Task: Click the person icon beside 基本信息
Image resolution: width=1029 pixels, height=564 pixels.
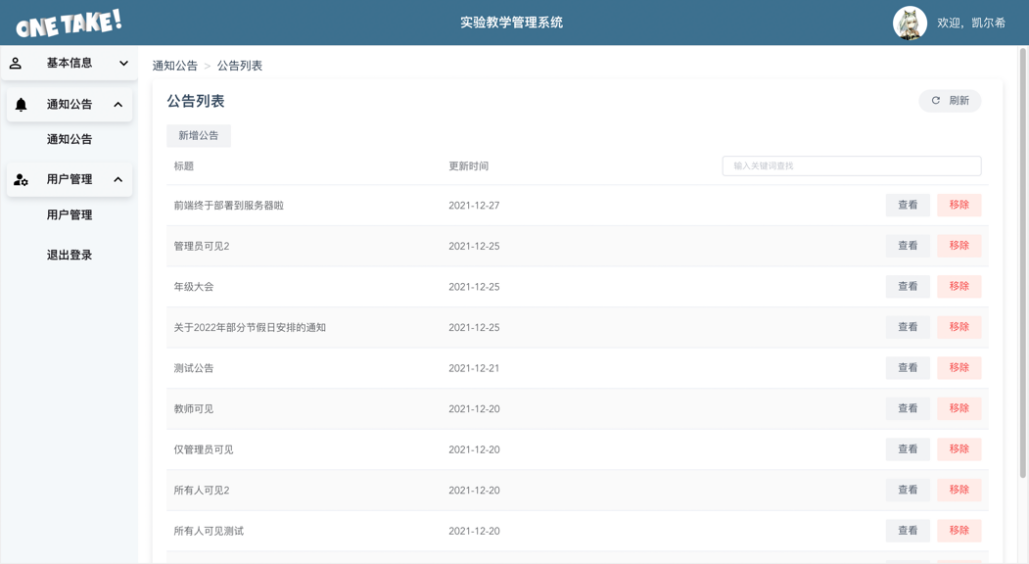Action: pos(15,63)
